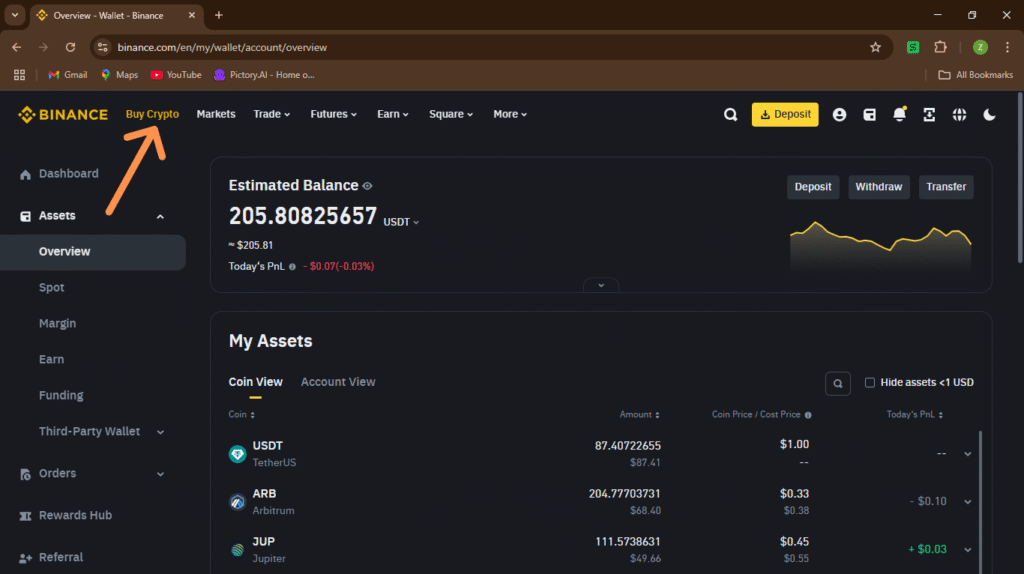This screenshot has height=574, width=1024.
Task: Open Margin under Assets
Action: [57, 323]
